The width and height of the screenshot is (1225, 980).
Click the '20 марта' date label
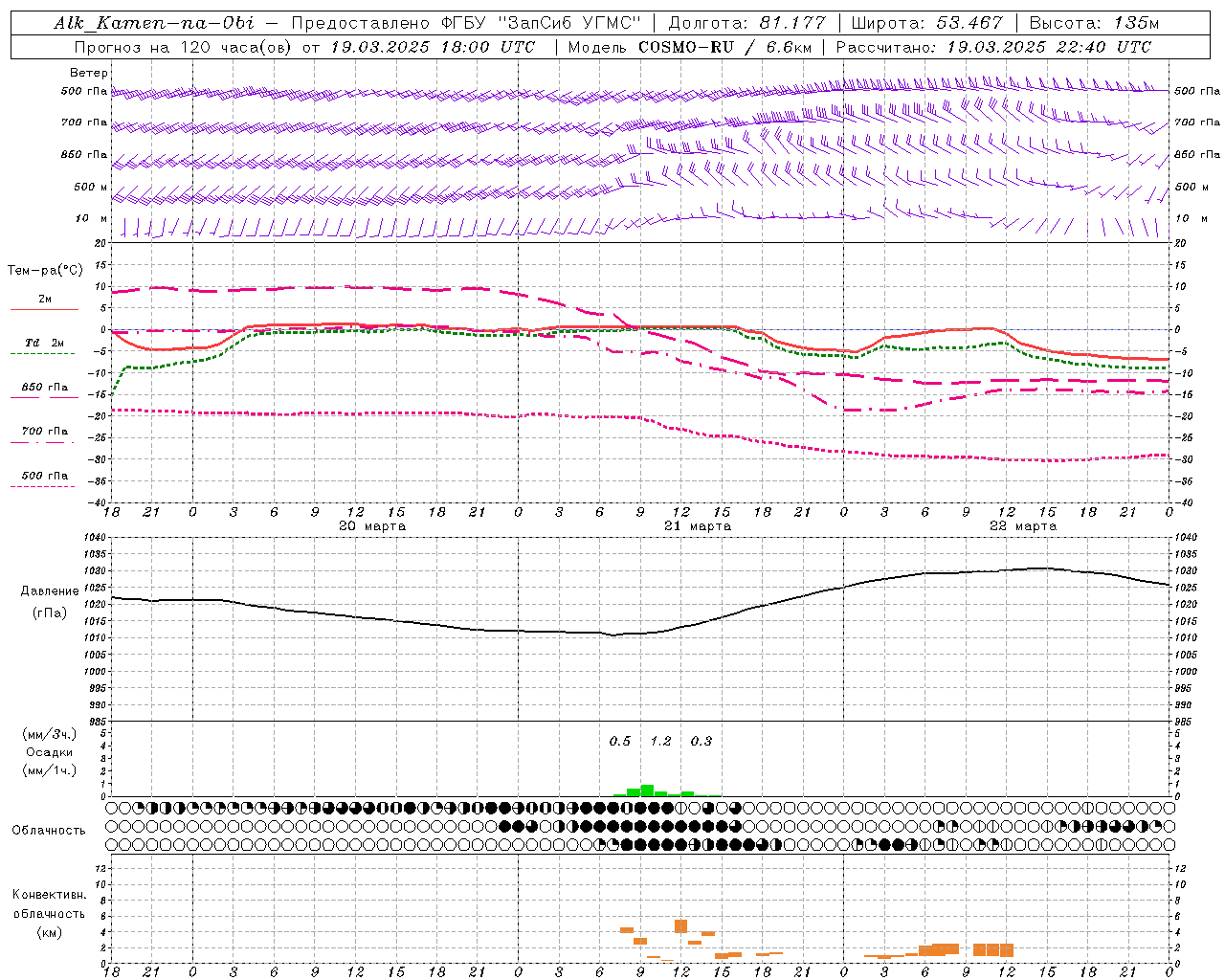click(373, 526)
